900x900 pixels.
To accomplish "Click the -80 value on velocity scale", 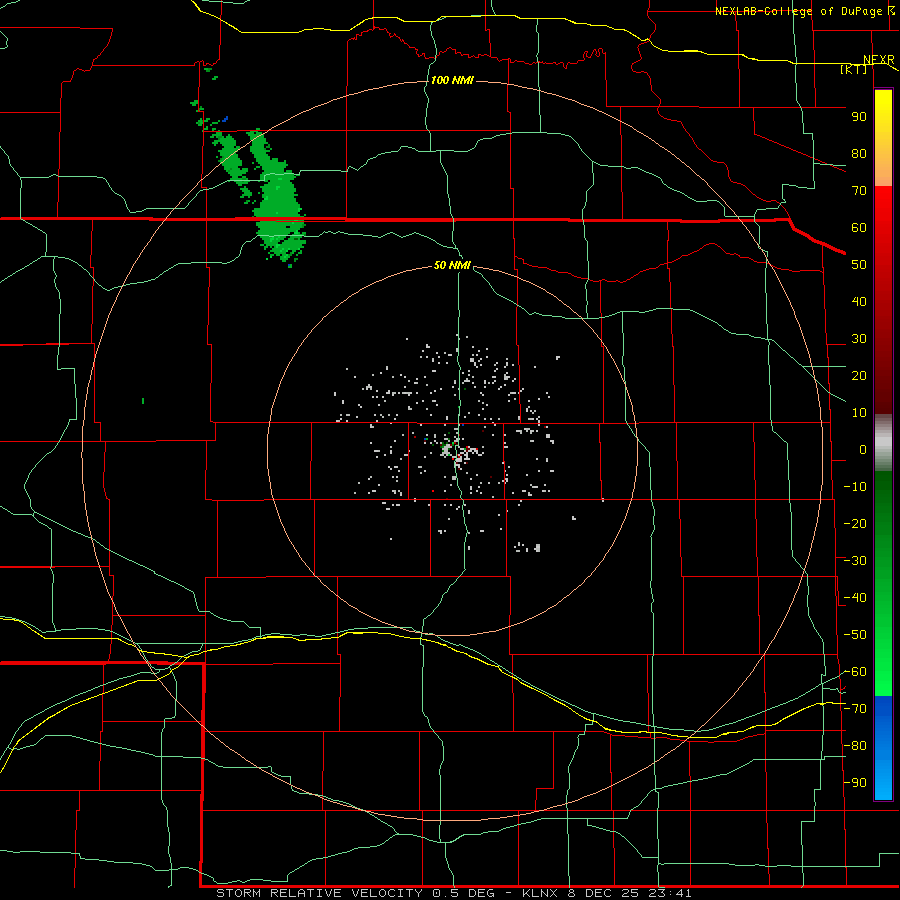I will click(x=855, y=746).
